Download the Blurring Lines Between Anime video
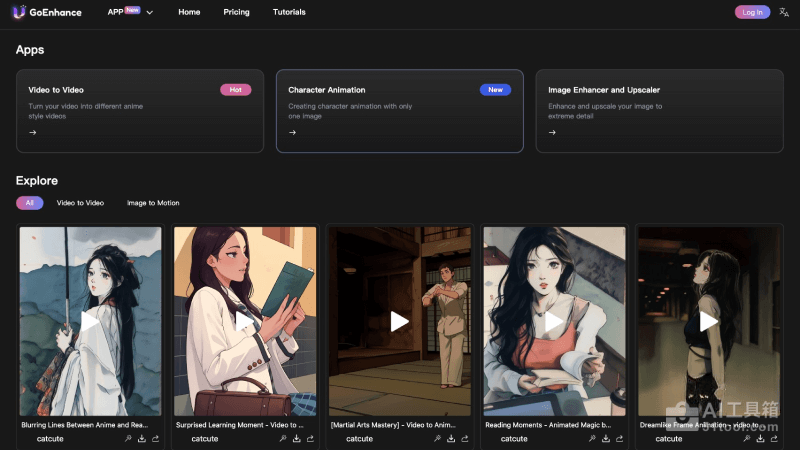Viewport: 800px width, 450px height. pos(142,438)
